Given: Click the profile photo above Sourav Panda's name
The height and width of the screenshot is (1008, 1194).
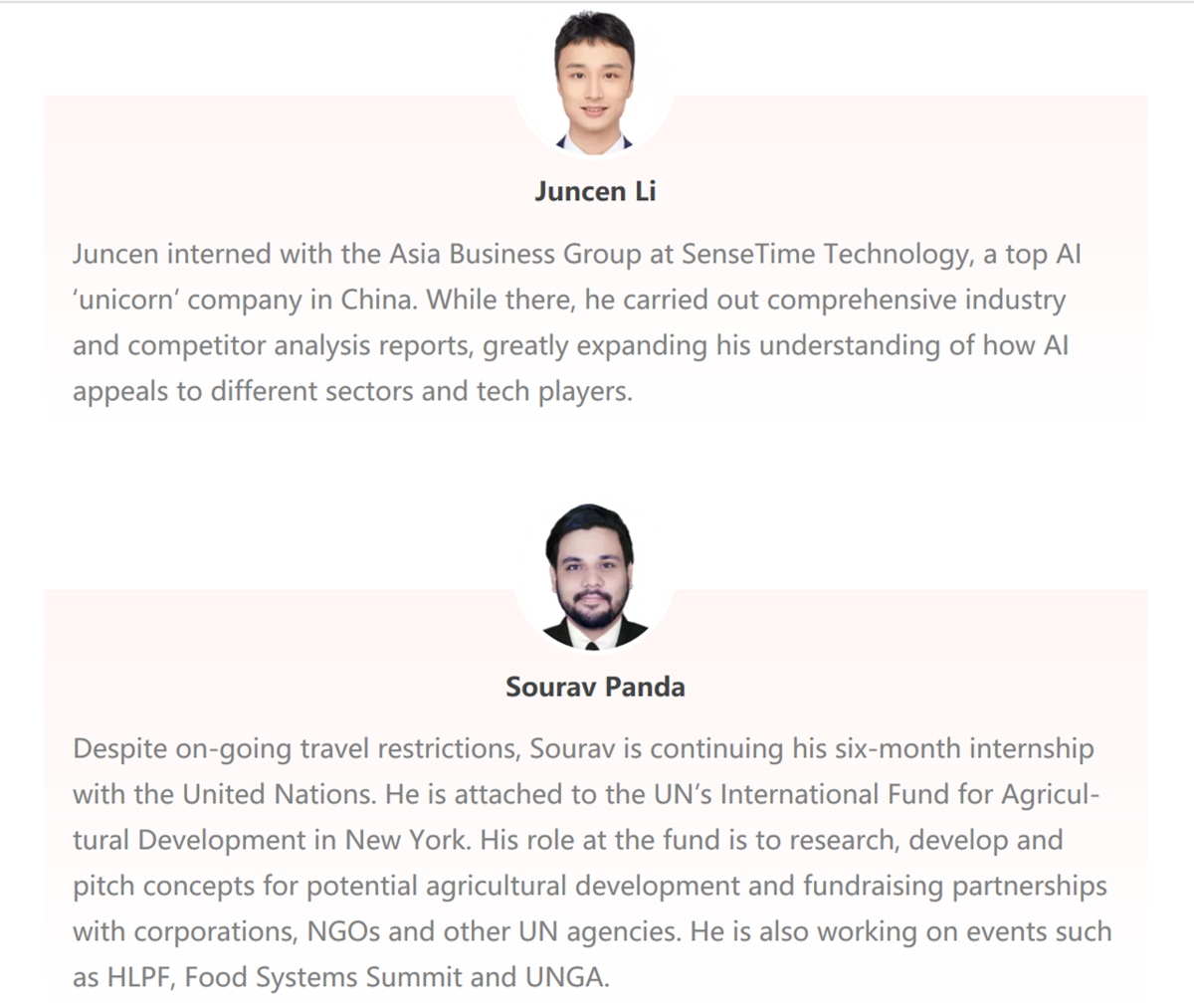Looking at the screenshot, I should click(x=594, y=575).
